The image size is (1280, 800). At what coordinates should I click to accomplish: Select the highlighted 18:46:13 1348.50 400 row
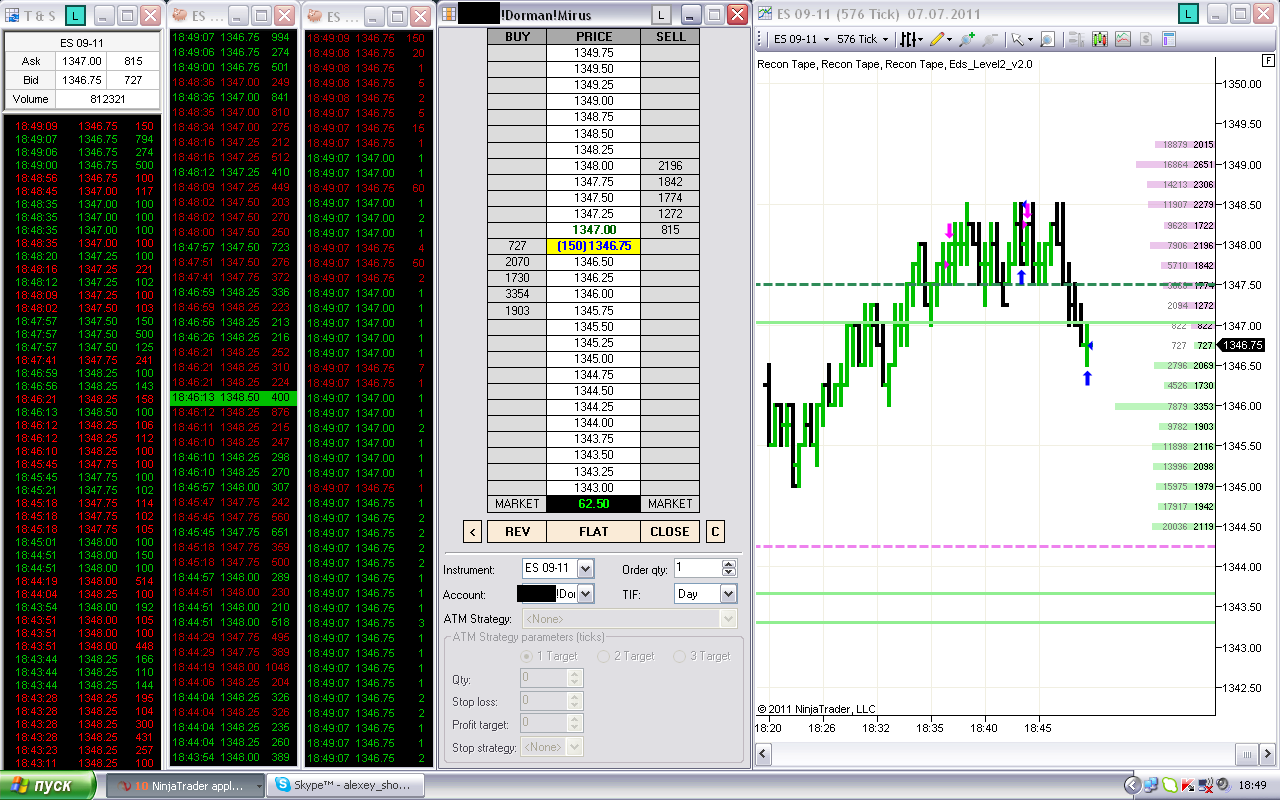[x=232, y=397]
